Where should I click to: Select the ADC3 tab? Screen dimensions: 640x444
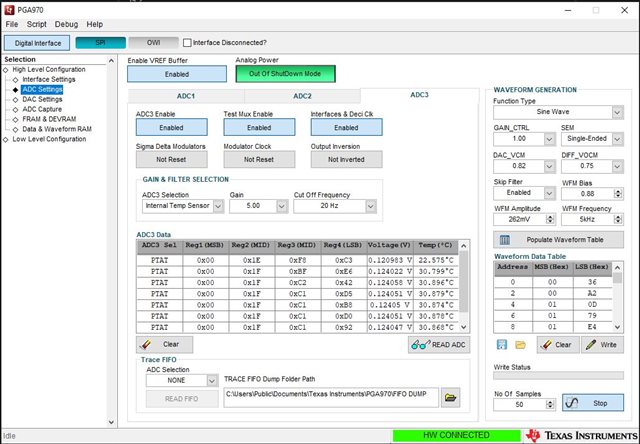(419, 95)
